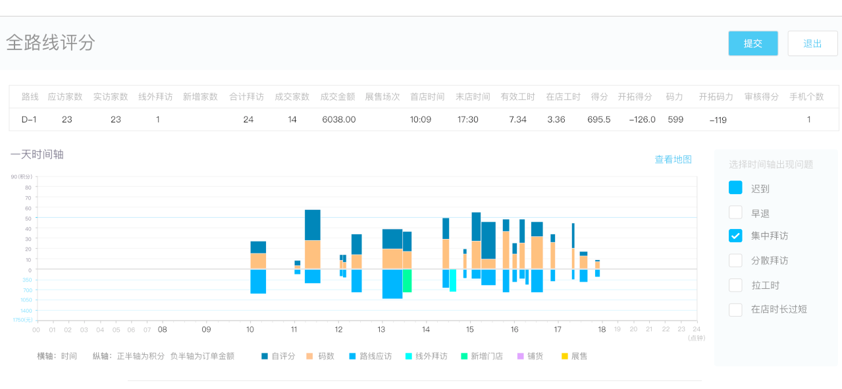842x389 pixels.
Task: Click the 成交金额 column header
Action: tap(338, 97)
